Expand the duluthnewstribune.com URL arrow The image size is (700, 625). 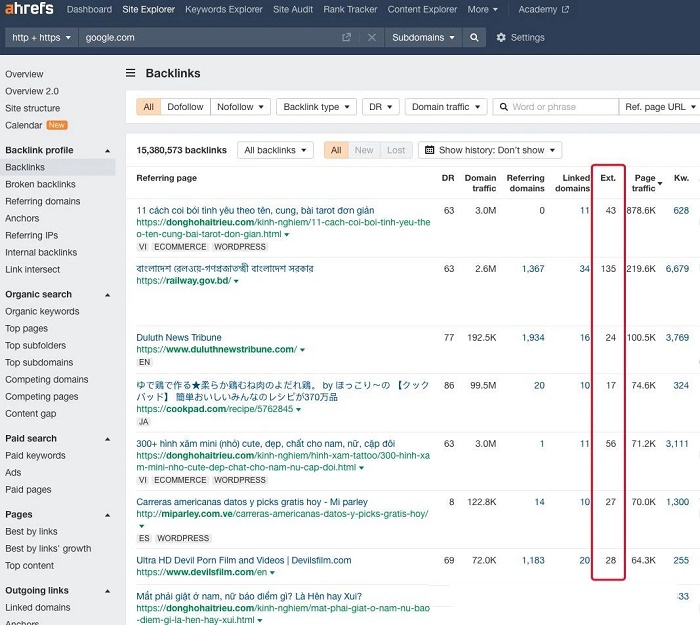click(302, 350)
